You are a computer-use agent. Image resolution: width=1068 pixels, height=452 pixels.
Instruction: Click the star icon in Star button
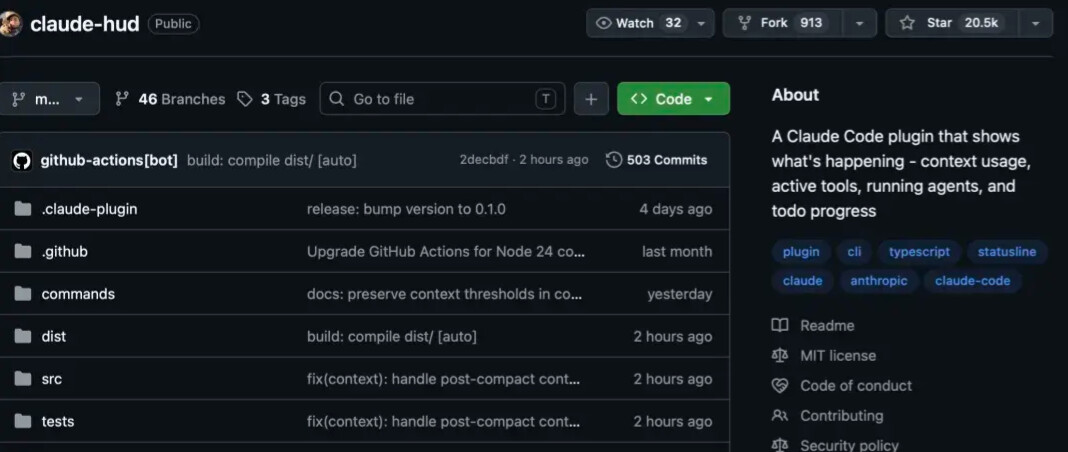(907, 23)
